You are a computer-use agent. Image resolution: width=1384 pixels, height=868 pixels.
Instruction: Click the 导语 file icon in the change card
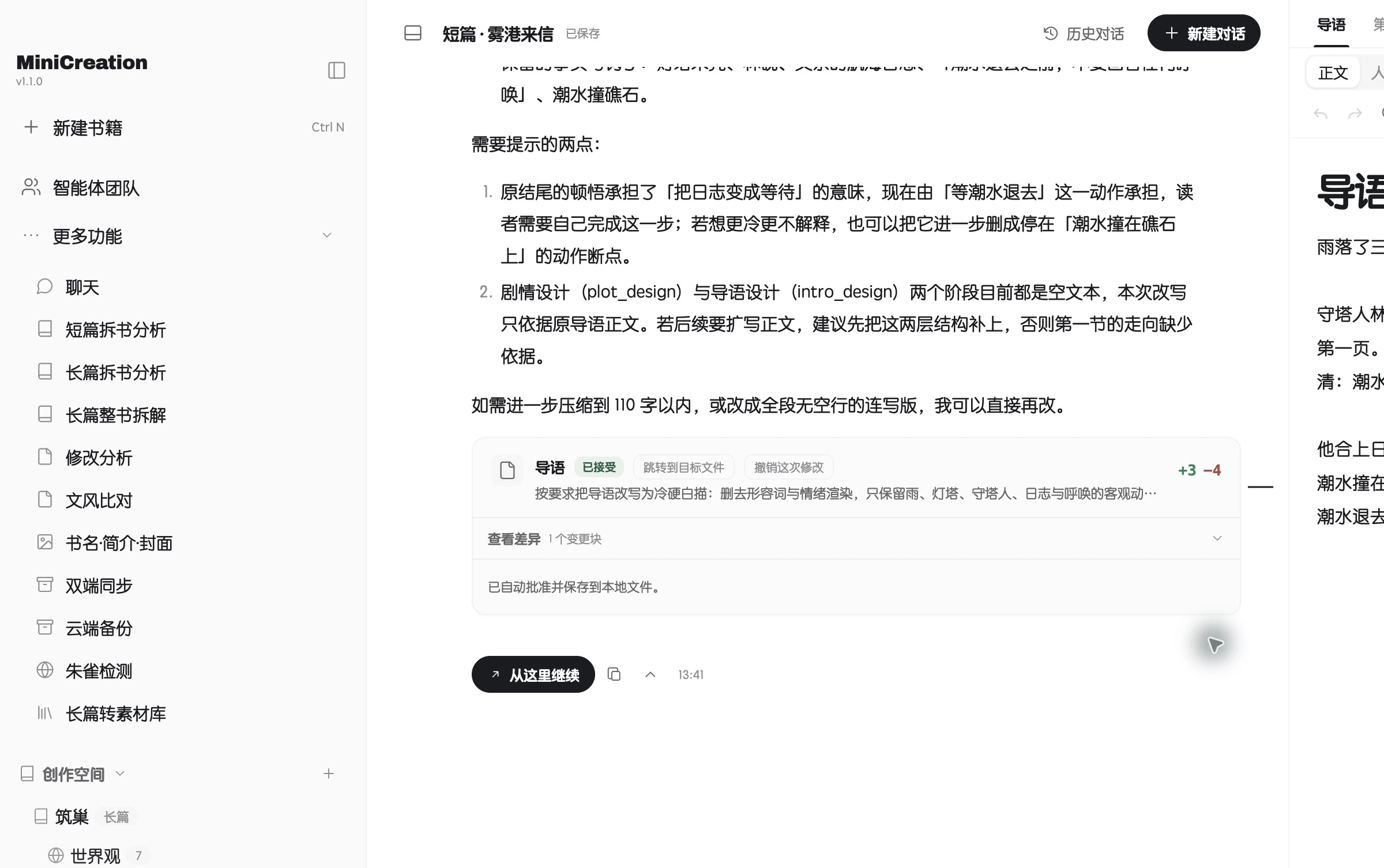point(507,470)
